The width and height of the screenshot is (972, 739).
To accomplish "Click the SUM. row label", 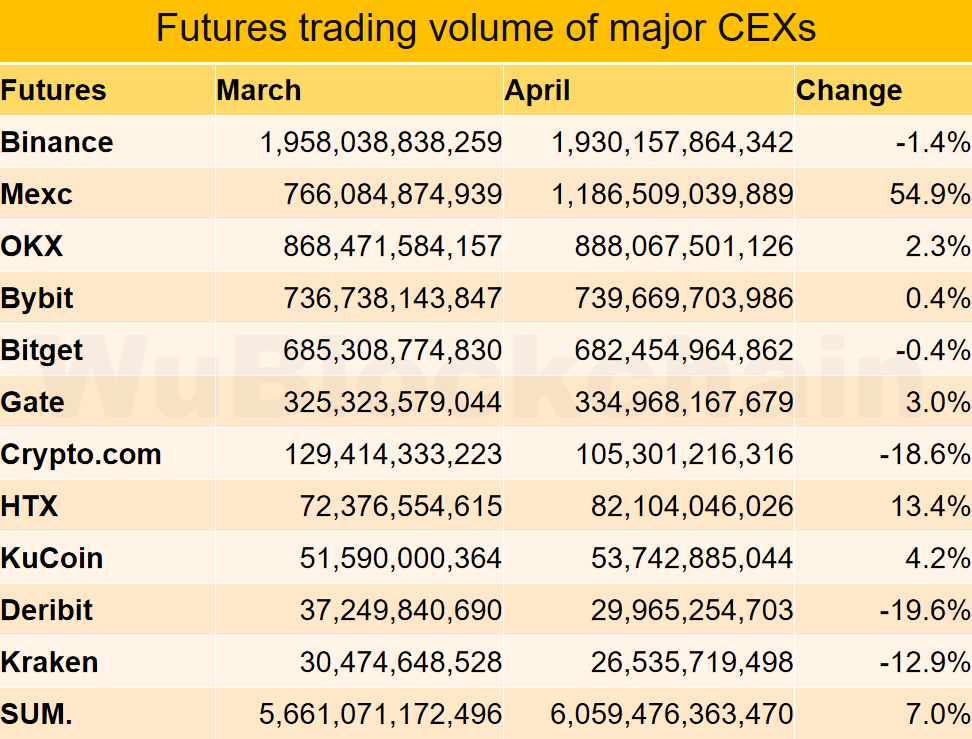I will [x=37, y=714].
